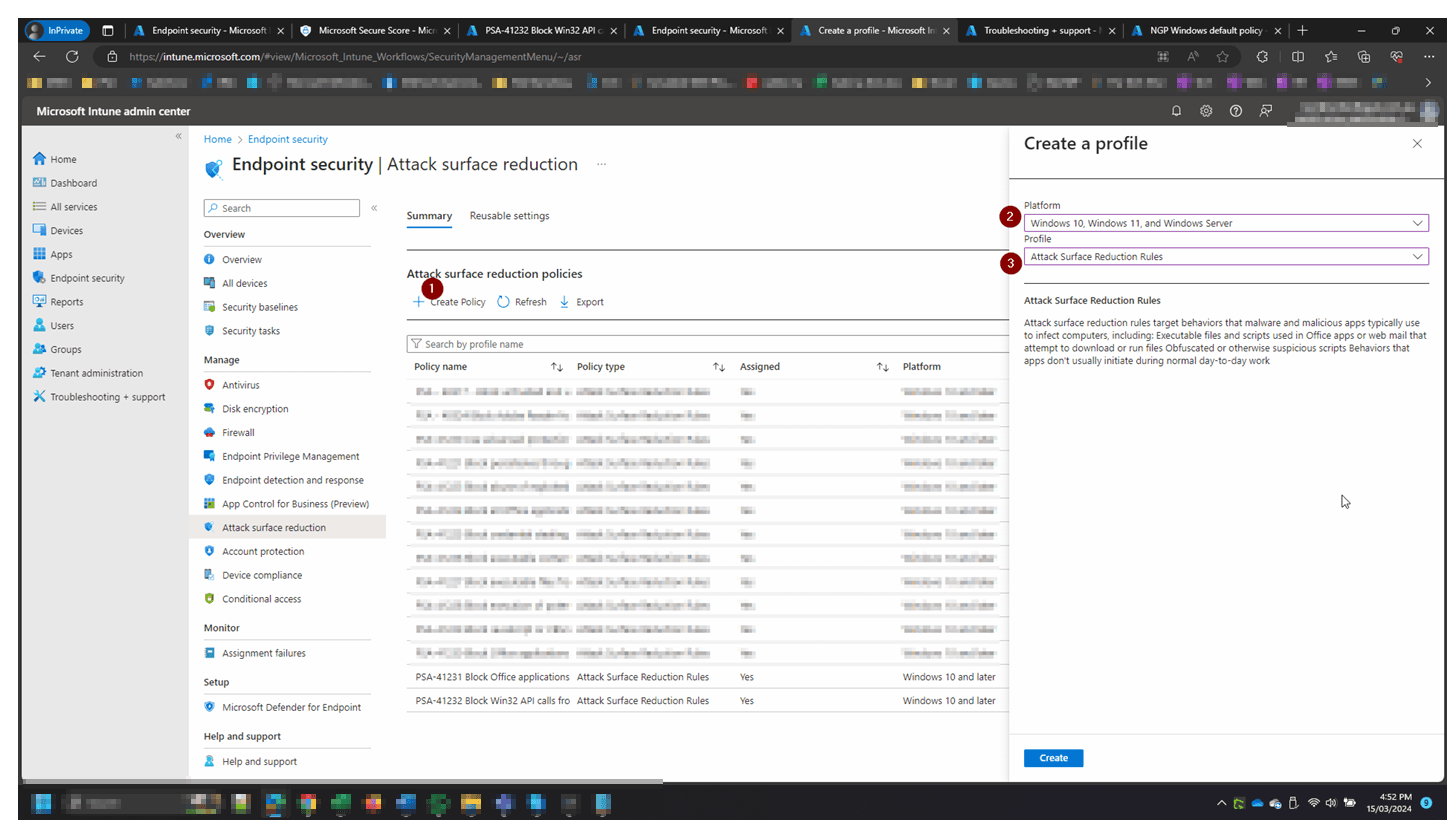This screenshot has height=824, width=1452.
Task: Open help question mark in Intune header
Action: coord(1236,111)
